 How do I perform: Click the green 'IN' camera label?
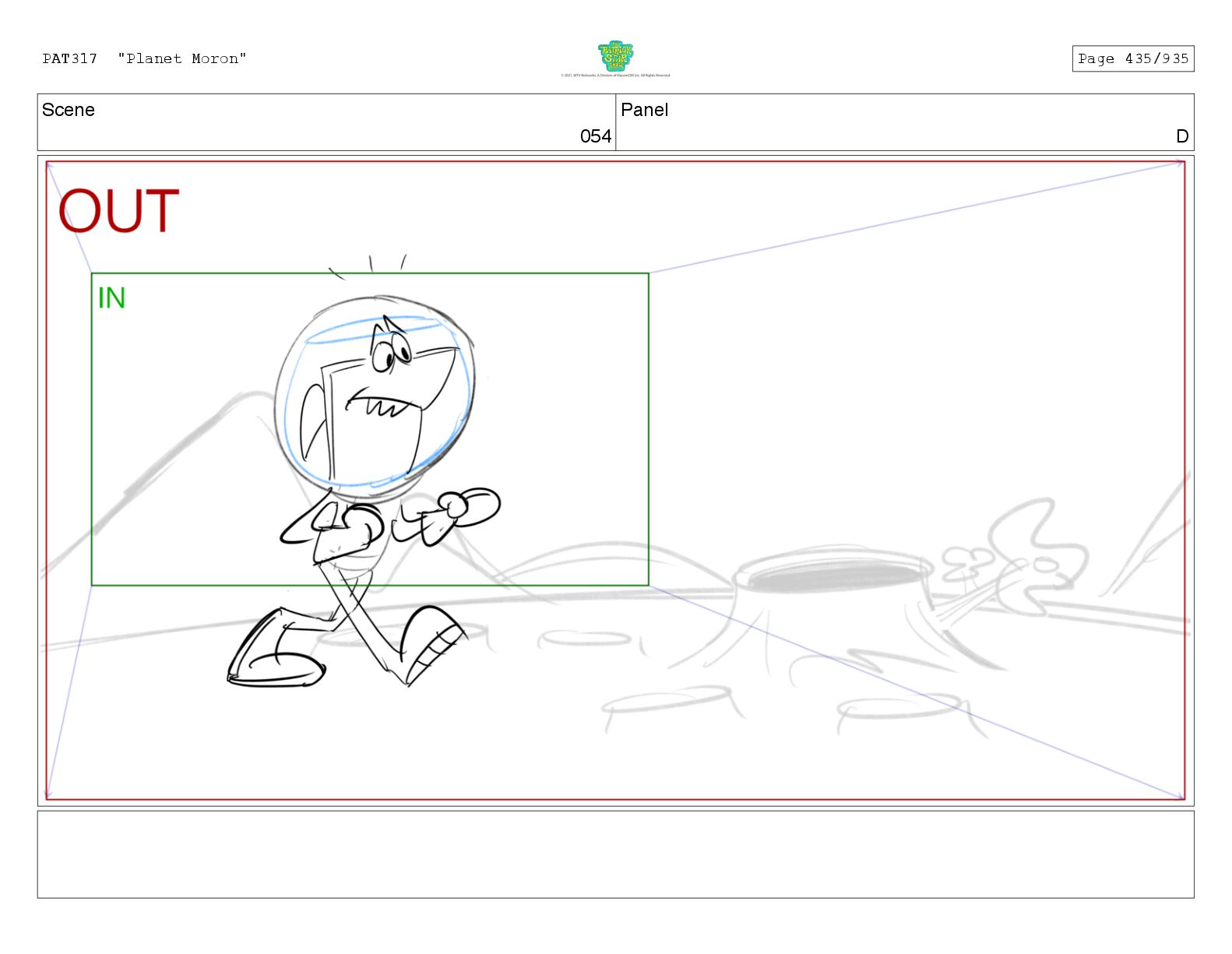[x=111, y=298]
